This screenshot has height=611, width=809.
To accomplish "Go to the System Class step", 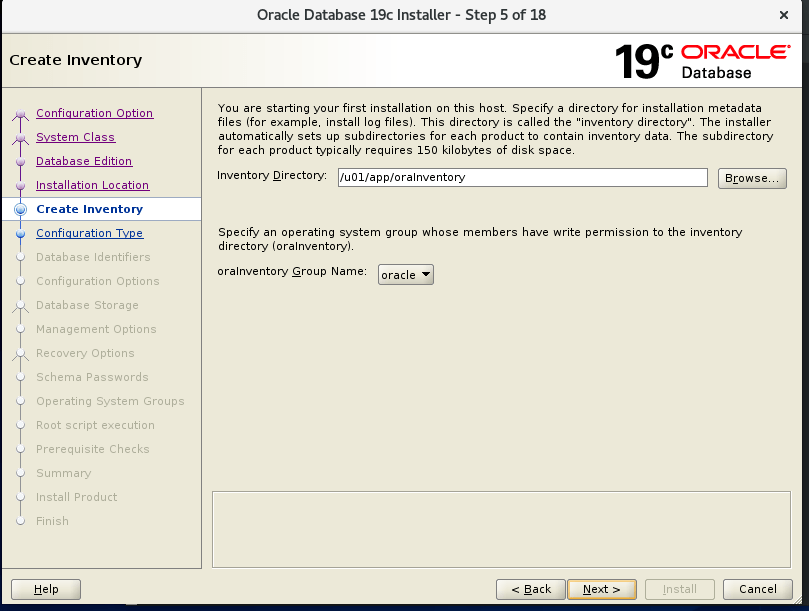I will (75, 137).
